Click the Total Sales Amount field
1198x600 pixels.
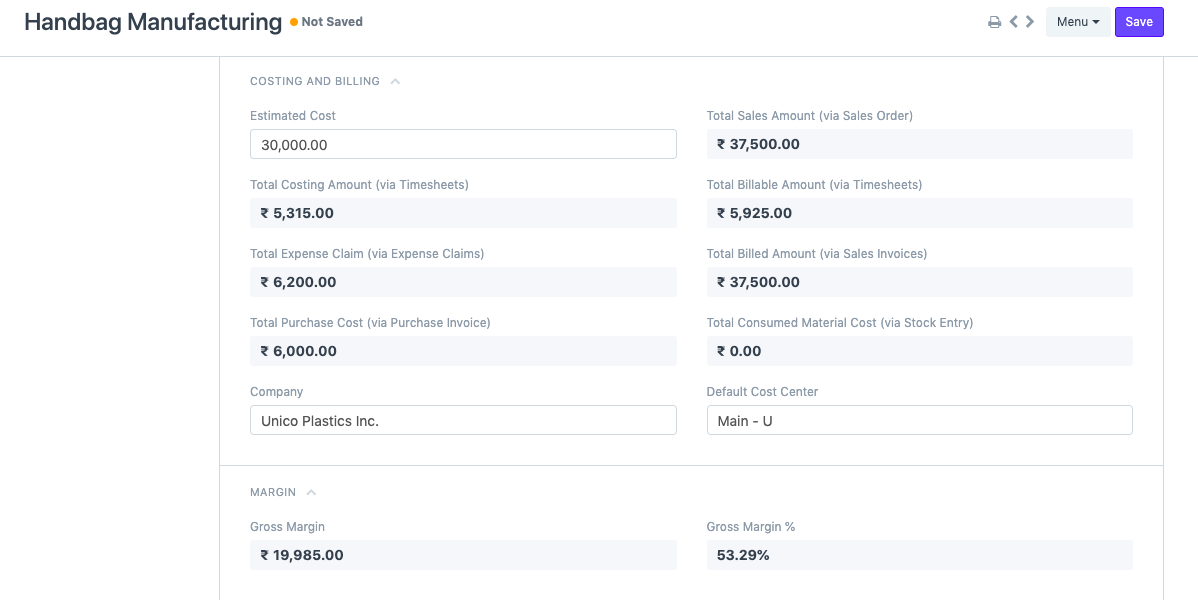point(919,144)
